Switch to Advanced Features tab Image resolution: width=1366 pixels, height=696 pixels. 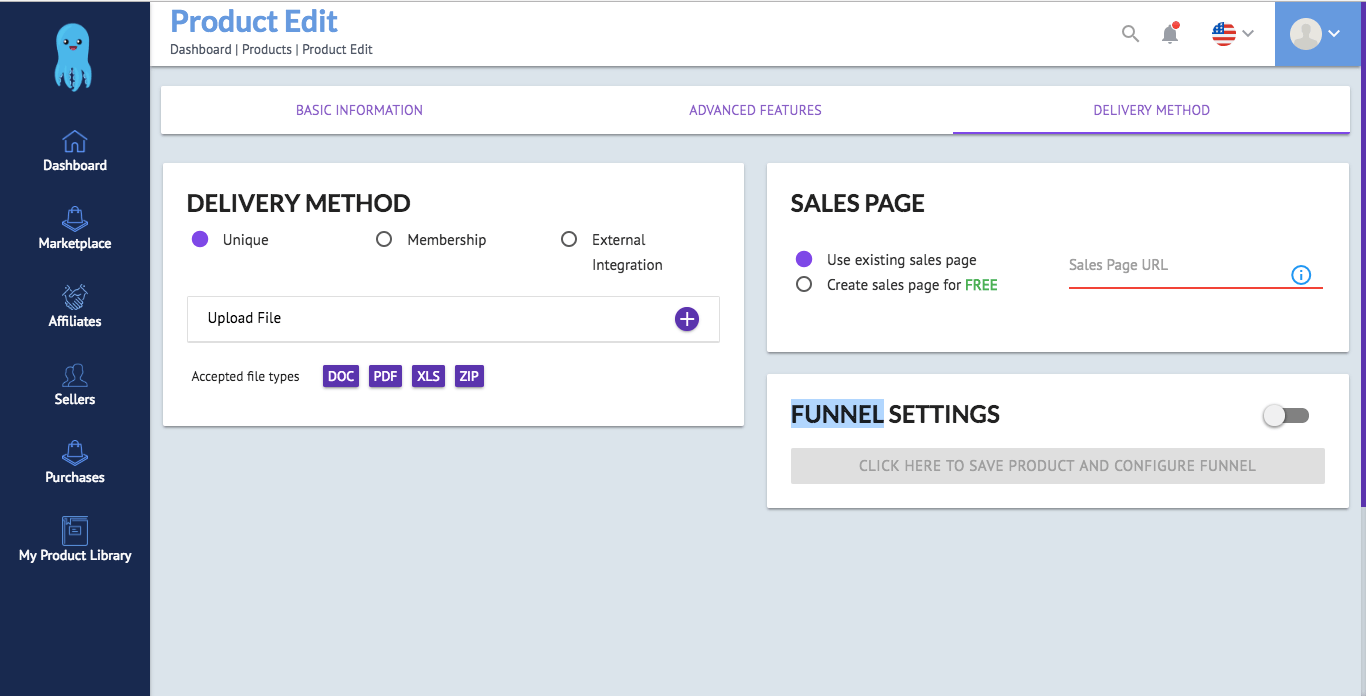coord(755,110)
